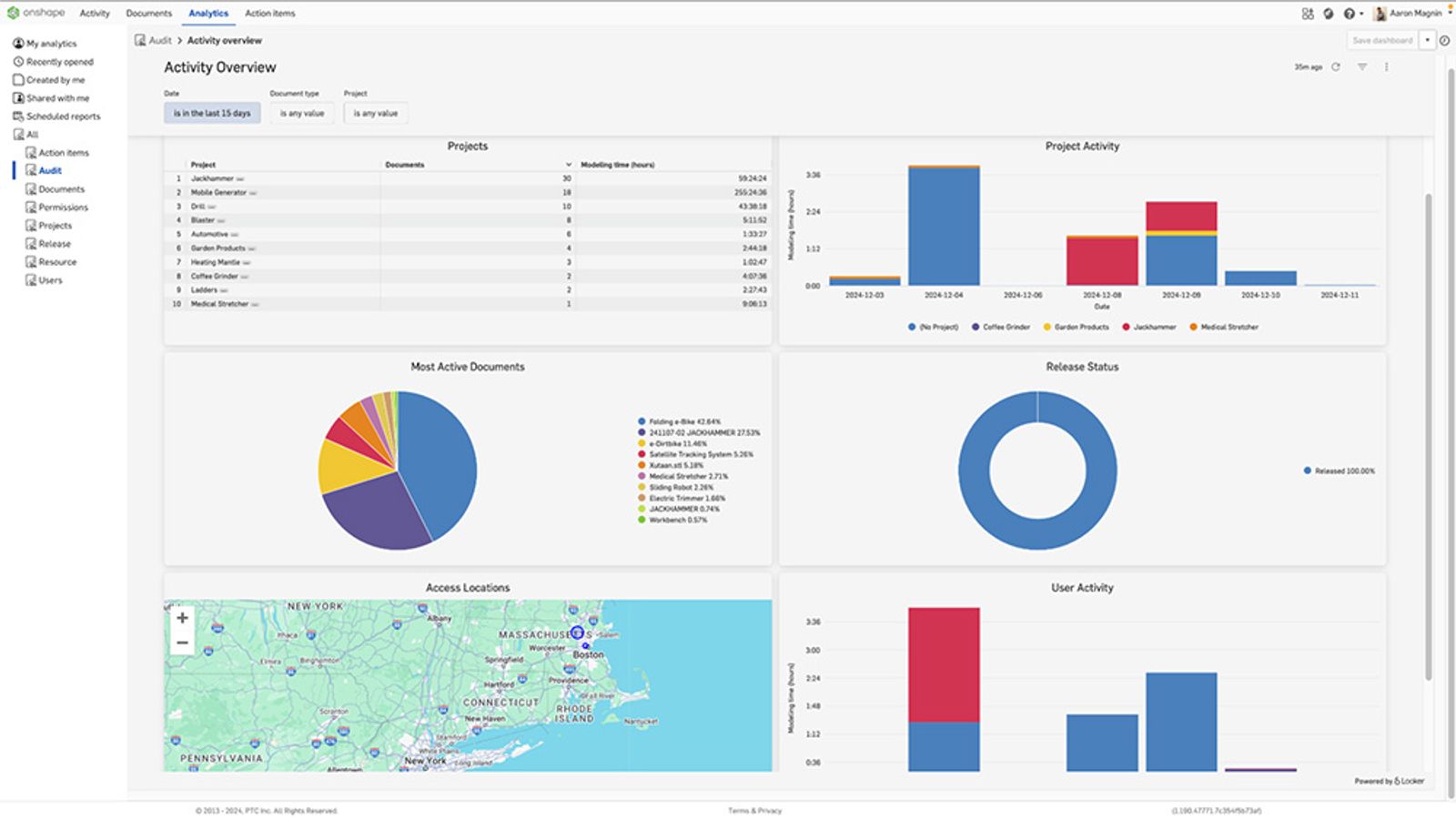Open the My analytics sidebar section
Viewport: 1456px width, 820px height.
(50, 43)
